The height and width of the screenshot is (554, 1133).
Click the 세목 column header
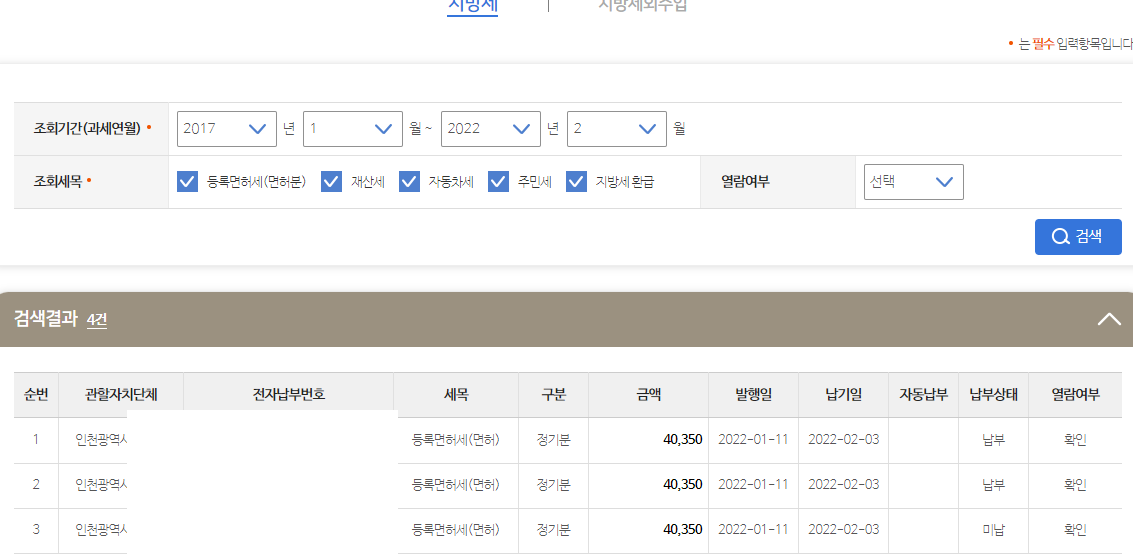[x=456, y=394]
